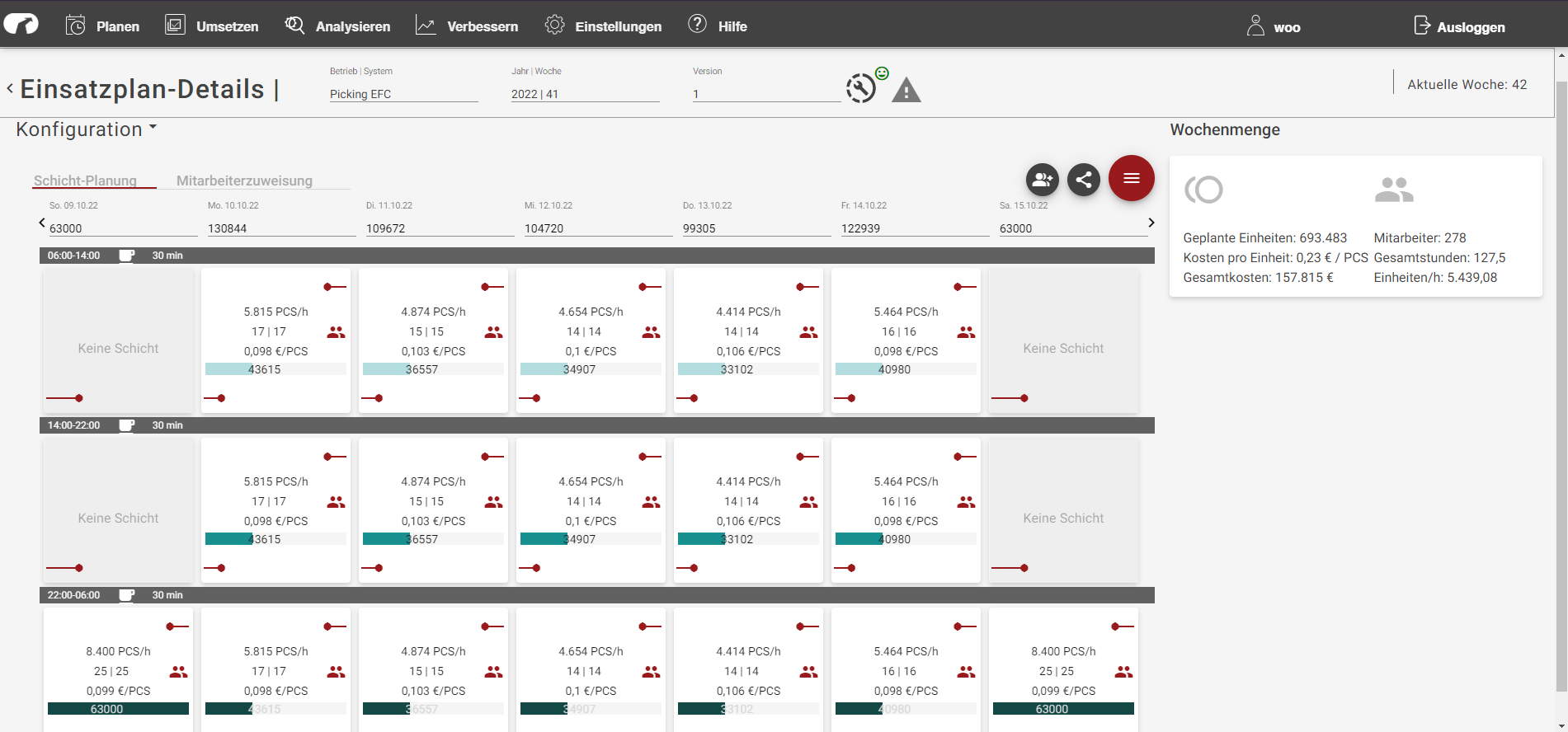Click progress bar 63000 in Sunday 22:00 card
This screenshot has height=732, width=1568.
(x=118, y=709)
